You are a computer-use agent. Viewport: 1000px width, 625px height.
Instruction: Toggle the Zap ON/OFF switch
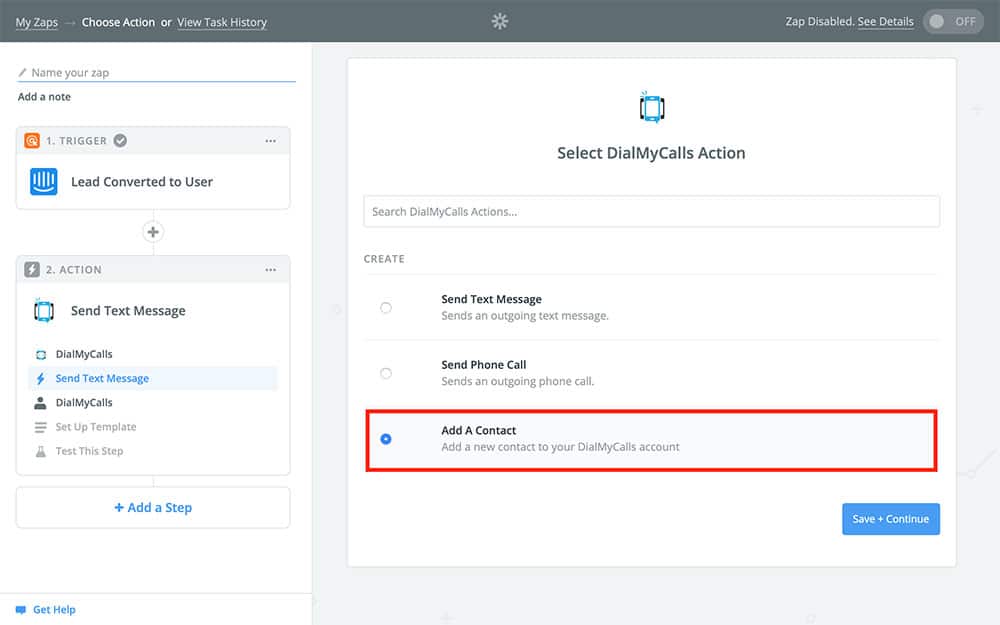point(953,22)
